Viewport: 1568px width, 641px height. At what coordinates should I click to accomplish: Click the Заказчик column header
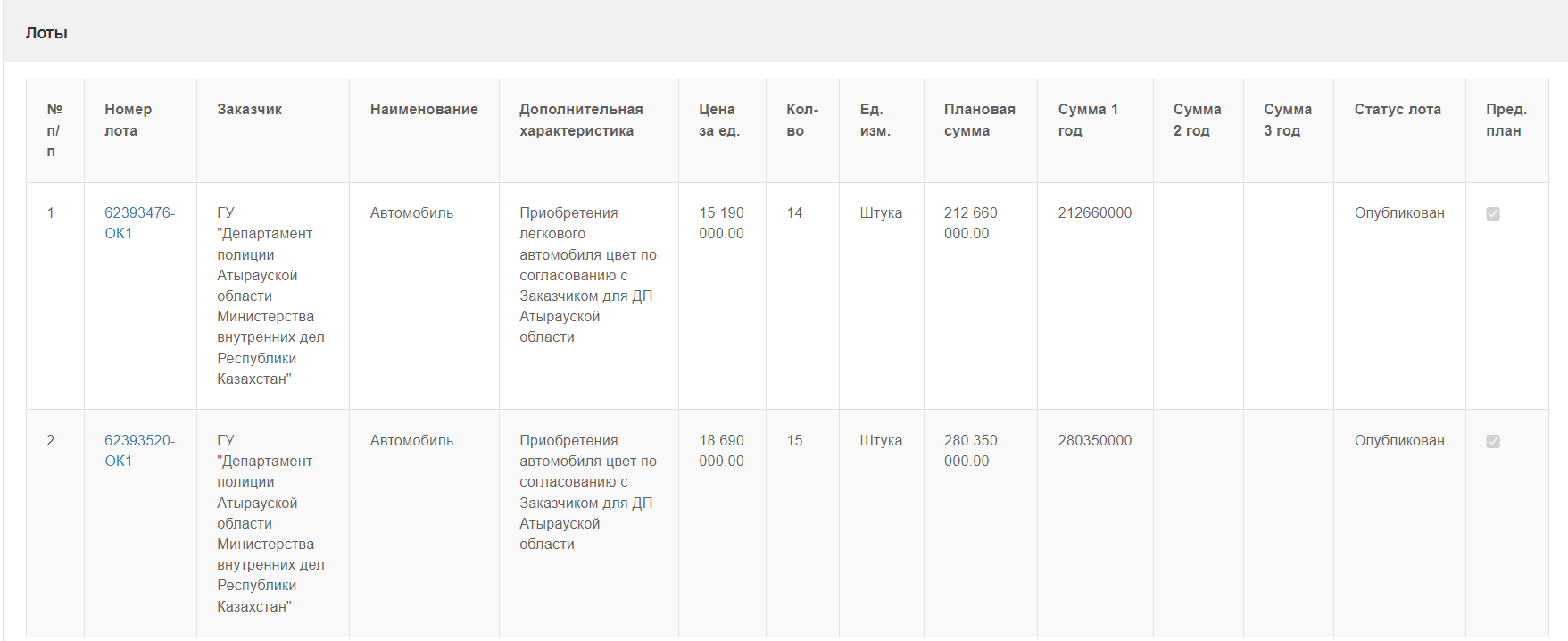[x=249, y=109]
